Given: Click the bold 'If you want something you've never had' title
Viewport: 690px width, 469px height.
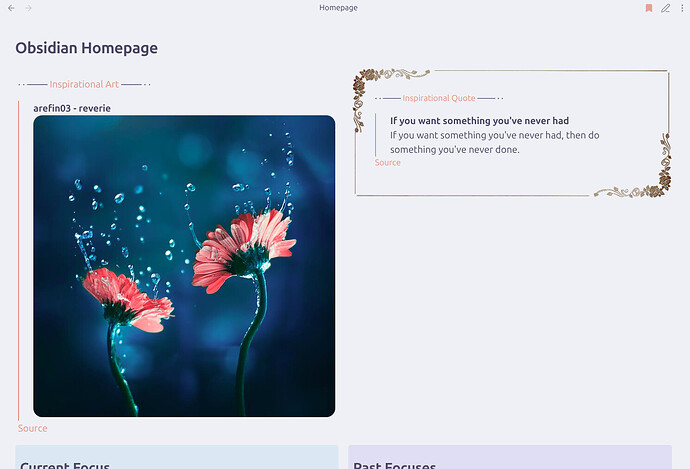Looking at the screenshot, I should (479, 121).
